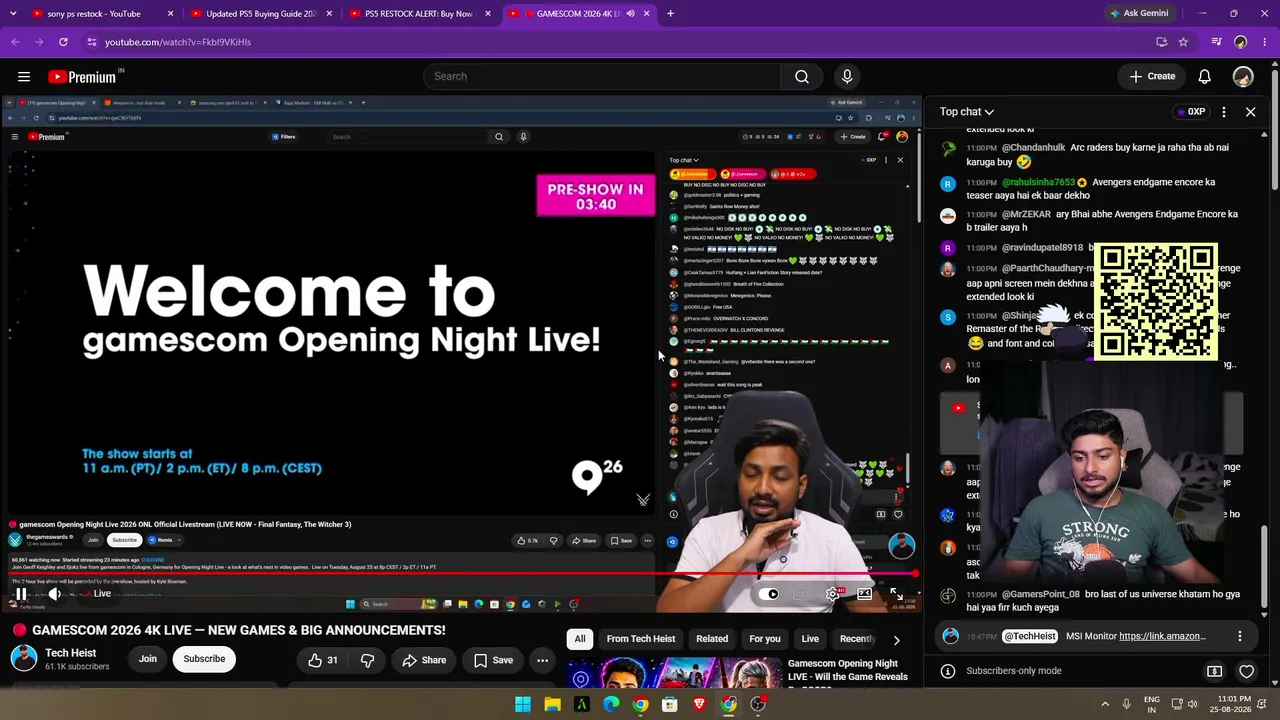1280x720 pixels.
Task: Open video player settings gear
Action: 832,594
